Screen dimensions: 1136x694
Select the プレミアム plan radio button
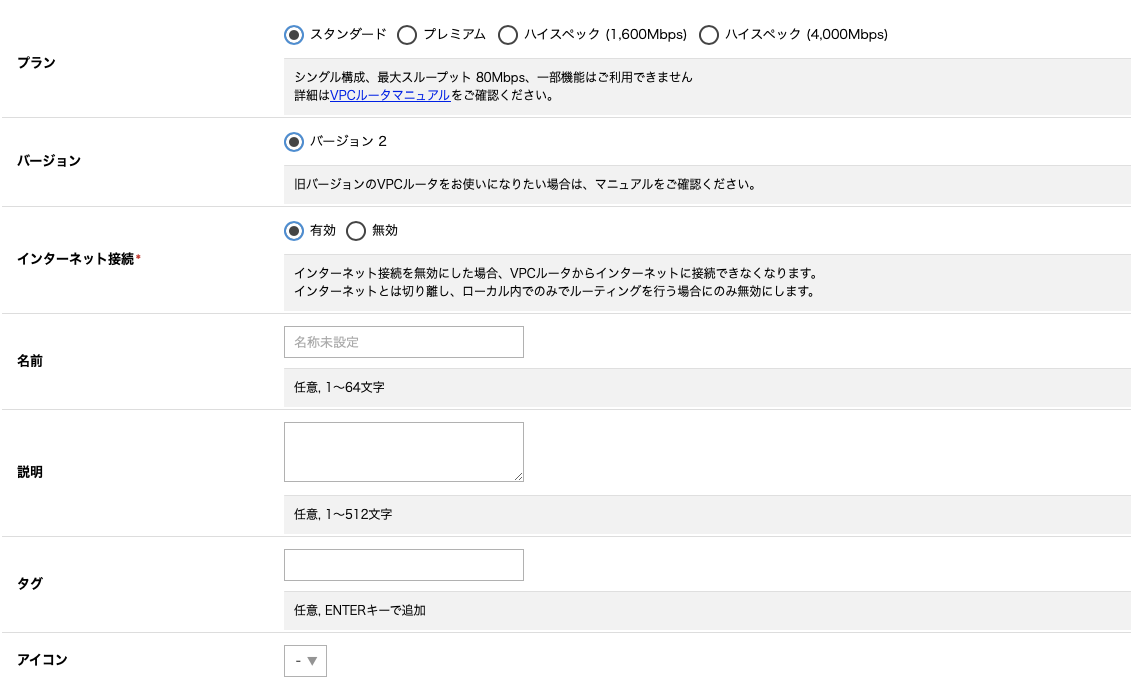pyautogui.click(x=407, y=34)
